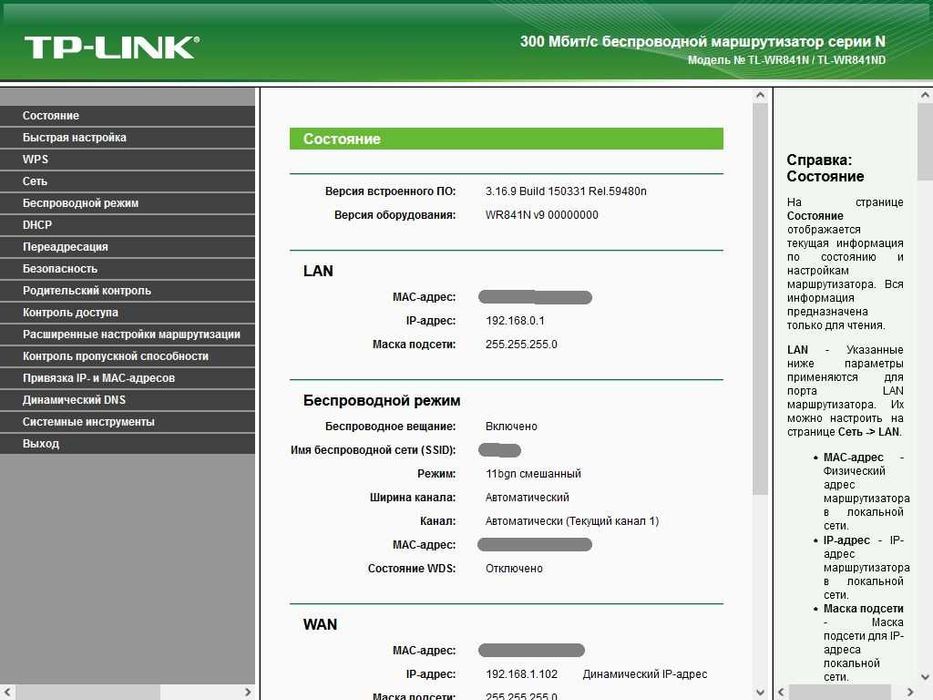
Task: Open Расширенные настройки маршрутизации
Action: (127, 334)
